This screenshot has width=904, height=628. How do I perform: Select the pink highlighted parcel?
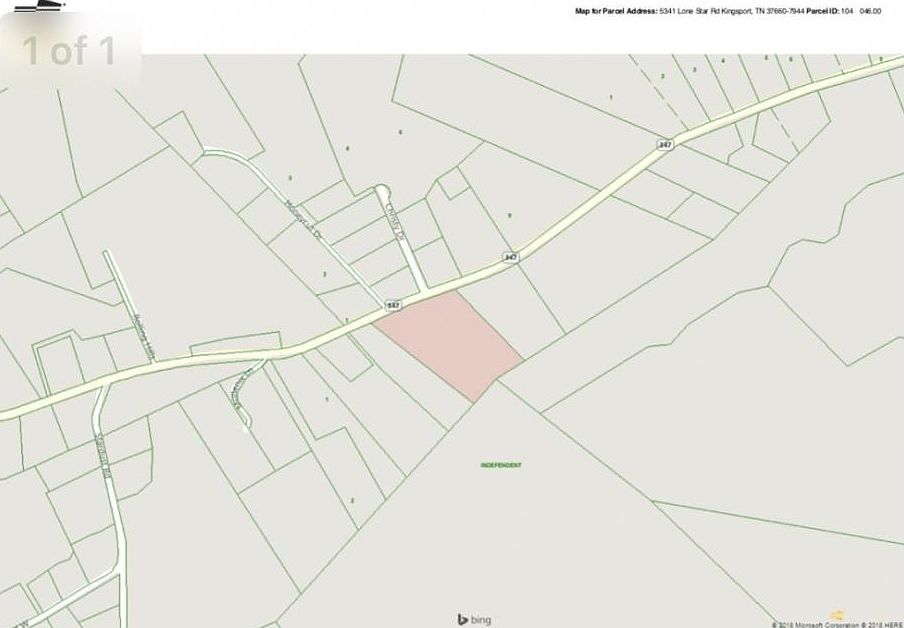point(451,344)
